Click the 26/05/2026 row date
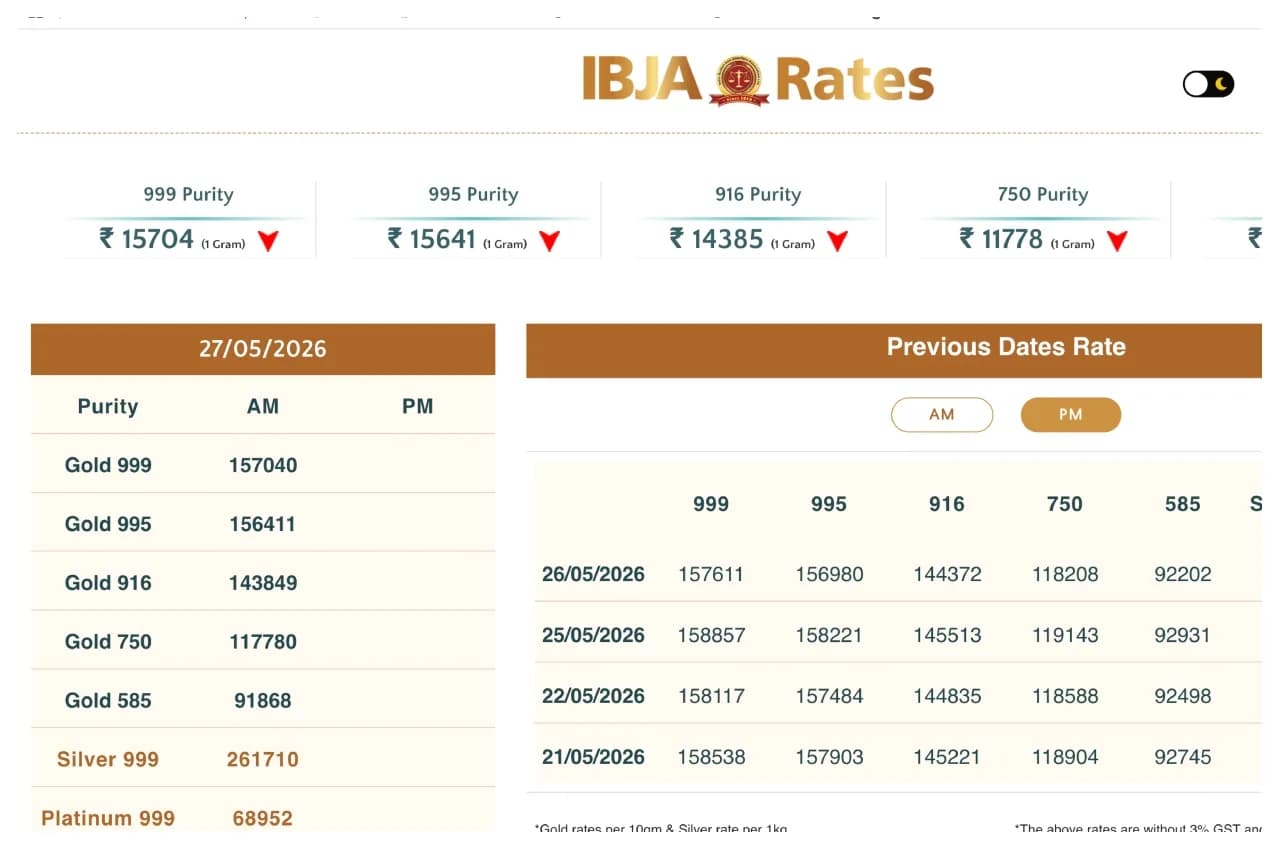 pos(593,574)
